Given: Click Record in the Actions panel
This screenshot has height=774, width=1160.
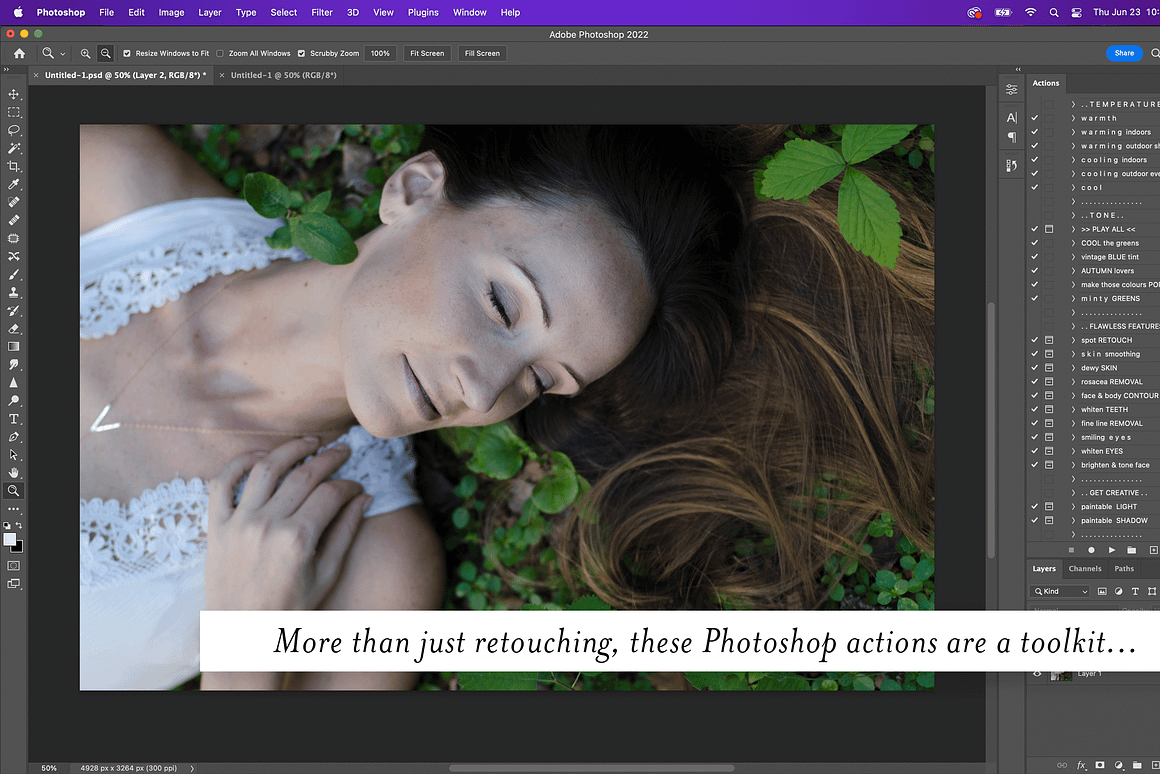Looking at the screenshot, I should [x=1091, y=550].
